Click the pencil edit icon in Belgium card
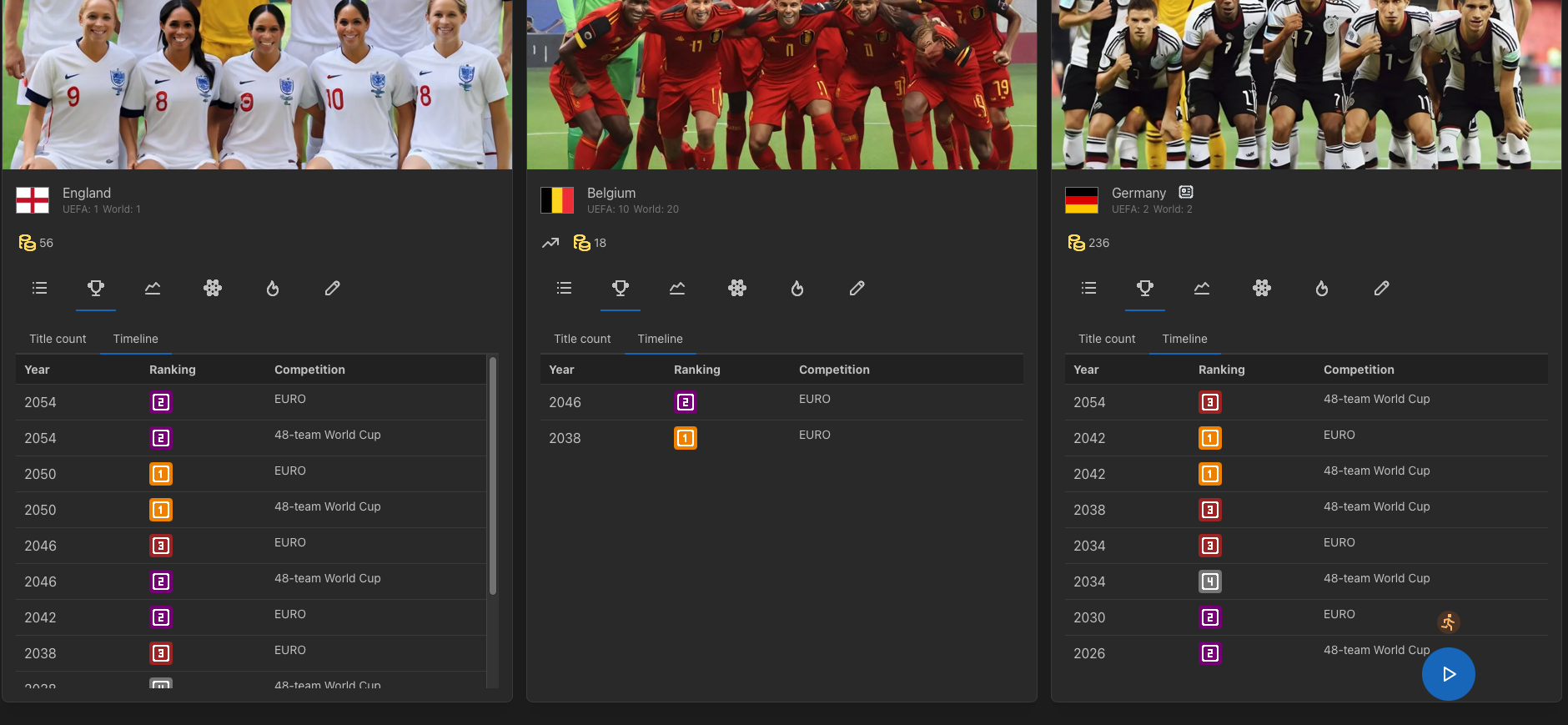Image resolution: width=1568 pixels, height=725 pixels. 857,288
